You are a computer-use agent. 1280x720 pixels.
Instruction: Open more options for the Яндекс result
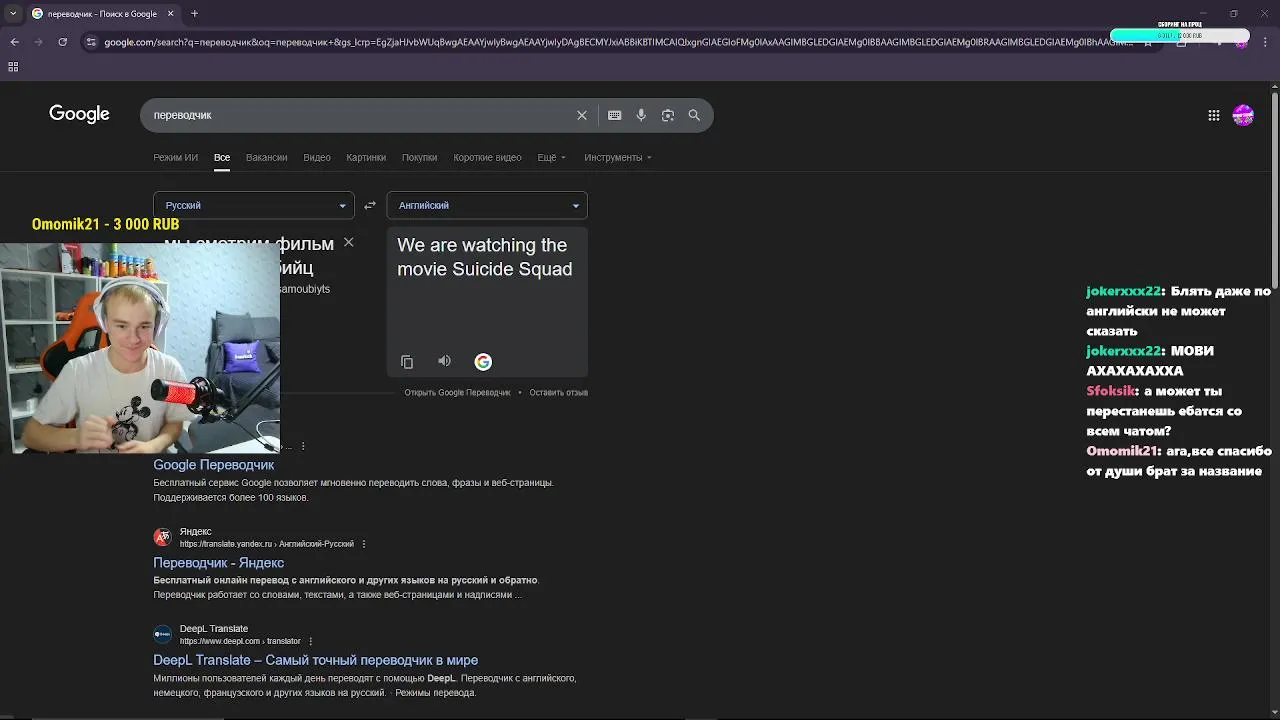pos(364,544)
